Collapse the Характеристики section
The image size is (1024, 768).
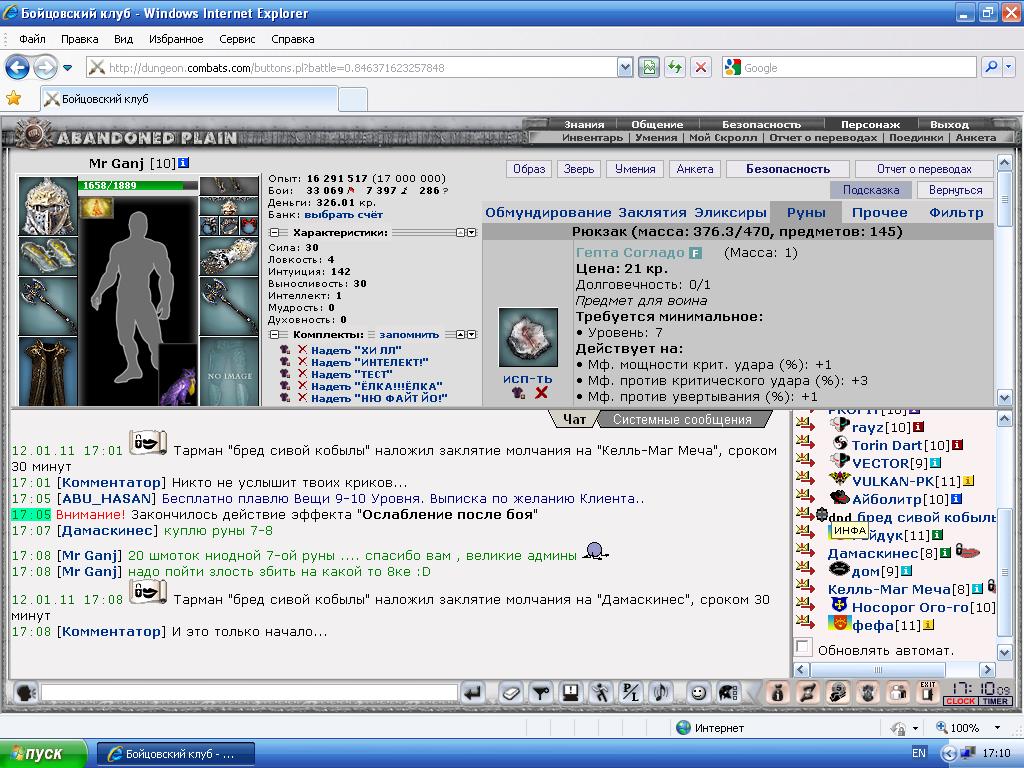click(x=274, y=232)
